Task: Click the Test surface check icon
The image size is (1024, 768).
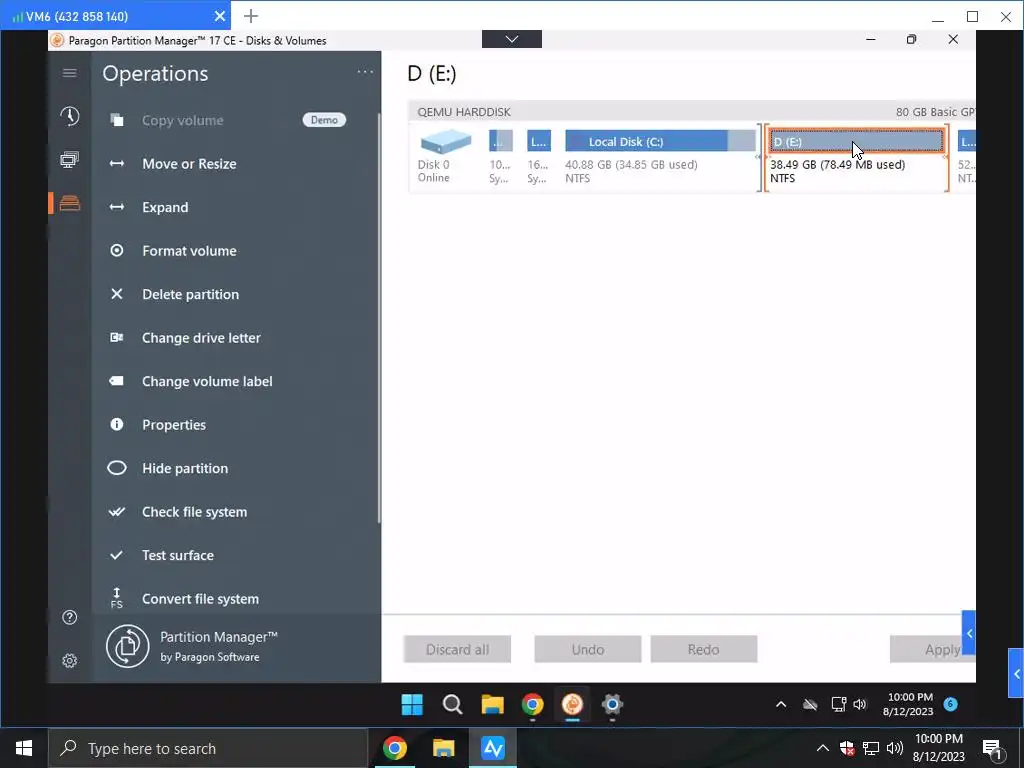Action: coord(117,555)
